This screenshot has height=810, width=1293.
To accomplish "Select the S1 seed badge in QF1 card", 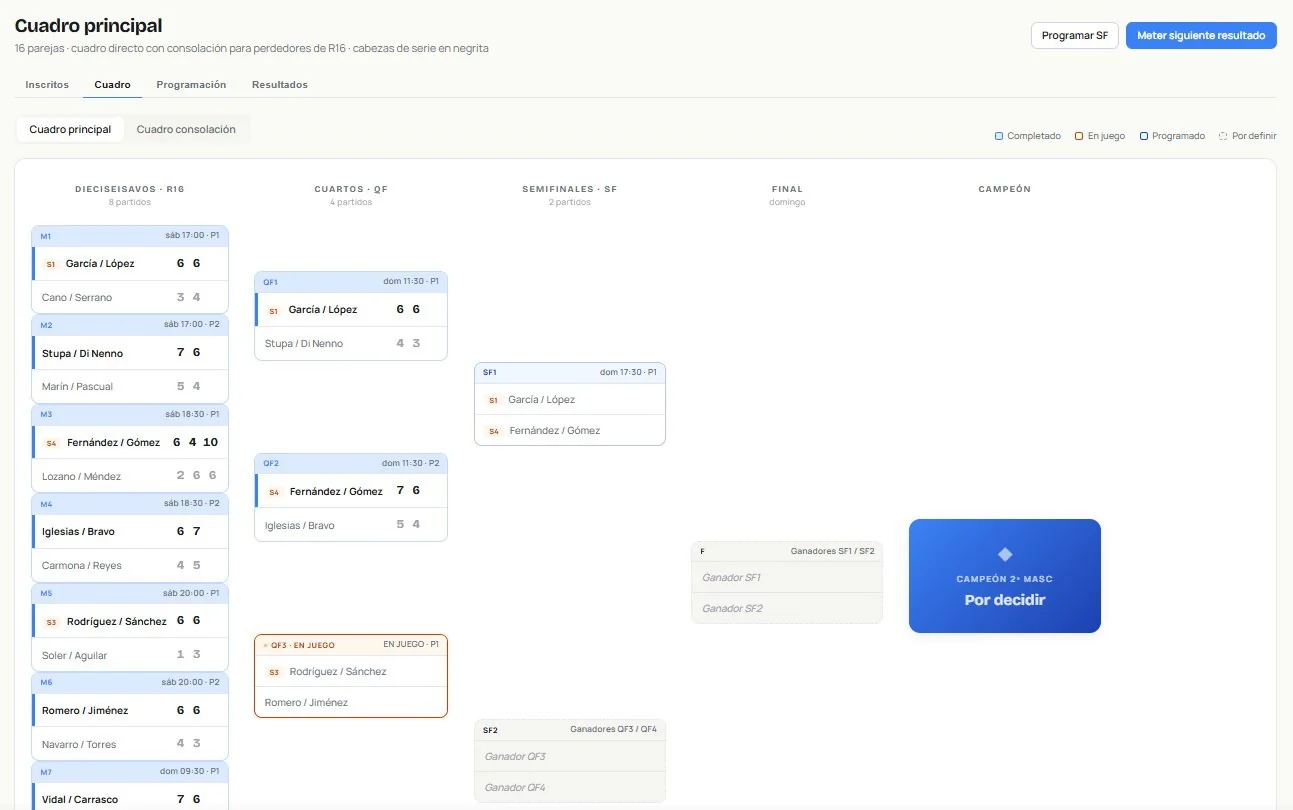I will [274, 310].
